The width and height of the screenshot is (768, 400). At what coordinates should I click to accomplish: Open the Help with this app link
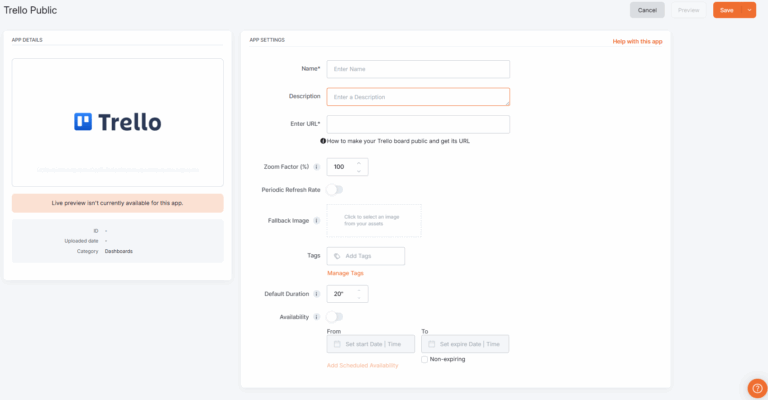point(637,42)
